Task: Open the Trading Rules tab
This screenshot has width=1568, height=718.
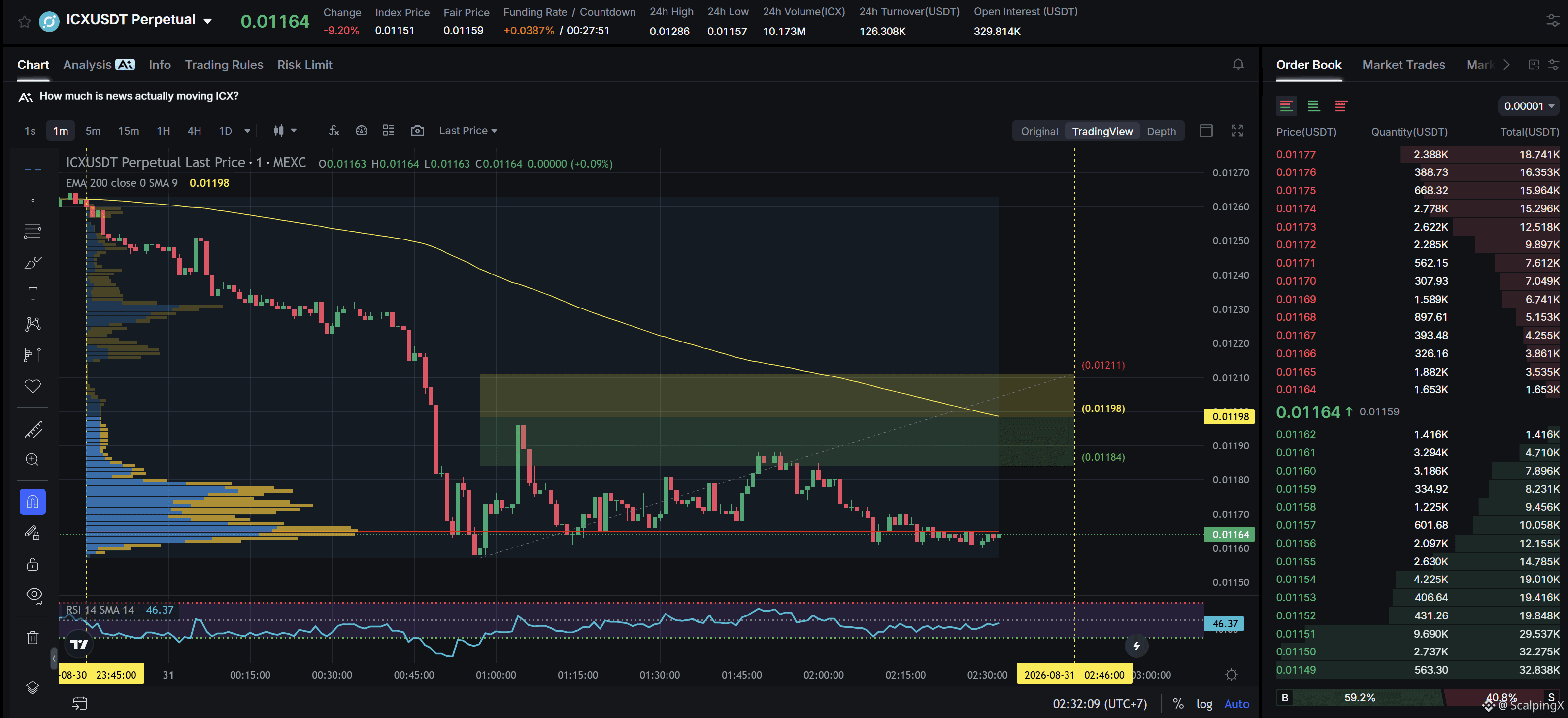Action: pos(224,65)
